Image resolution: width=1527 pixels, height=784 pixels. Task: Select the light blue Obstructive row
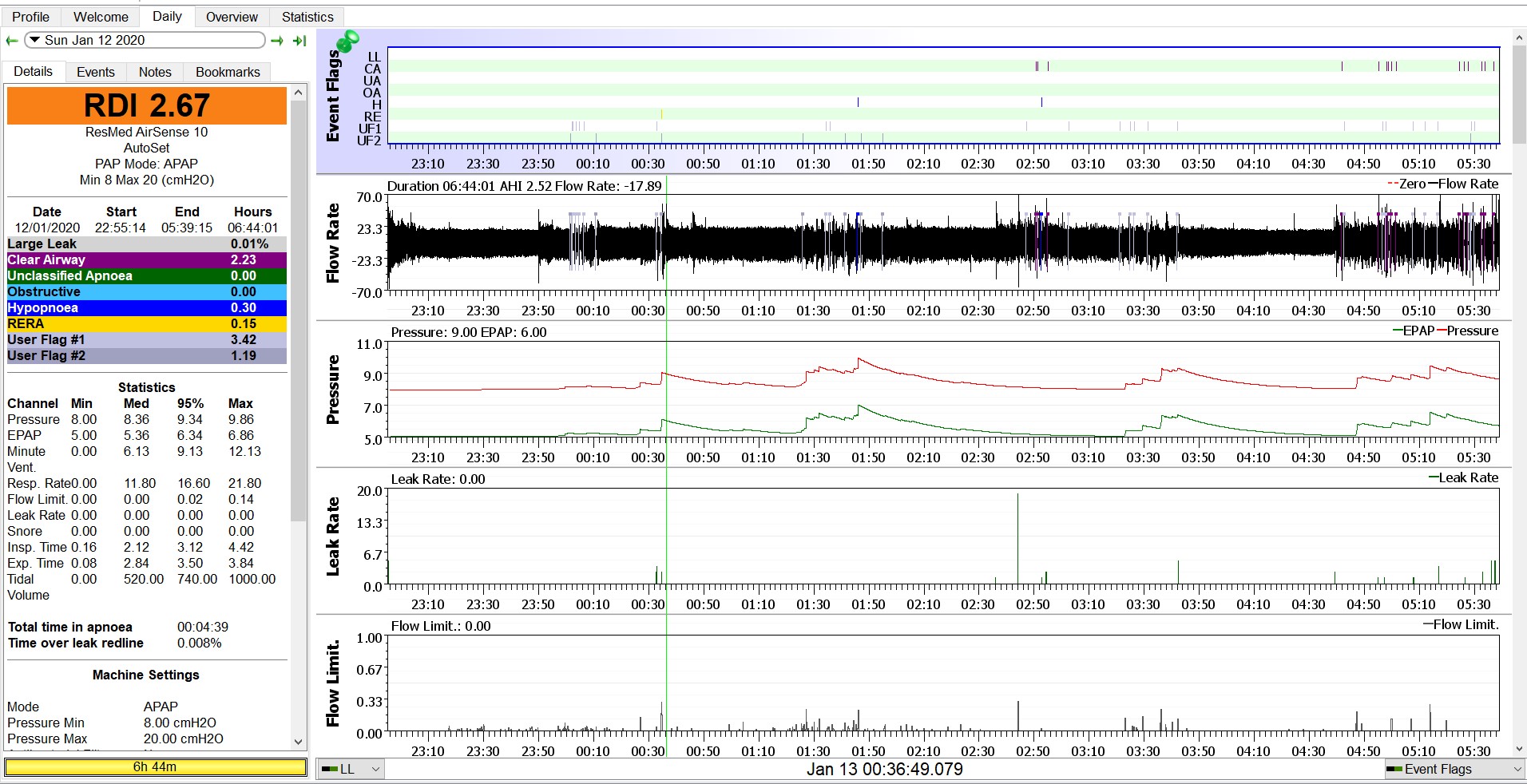click(x=147, y=292)
